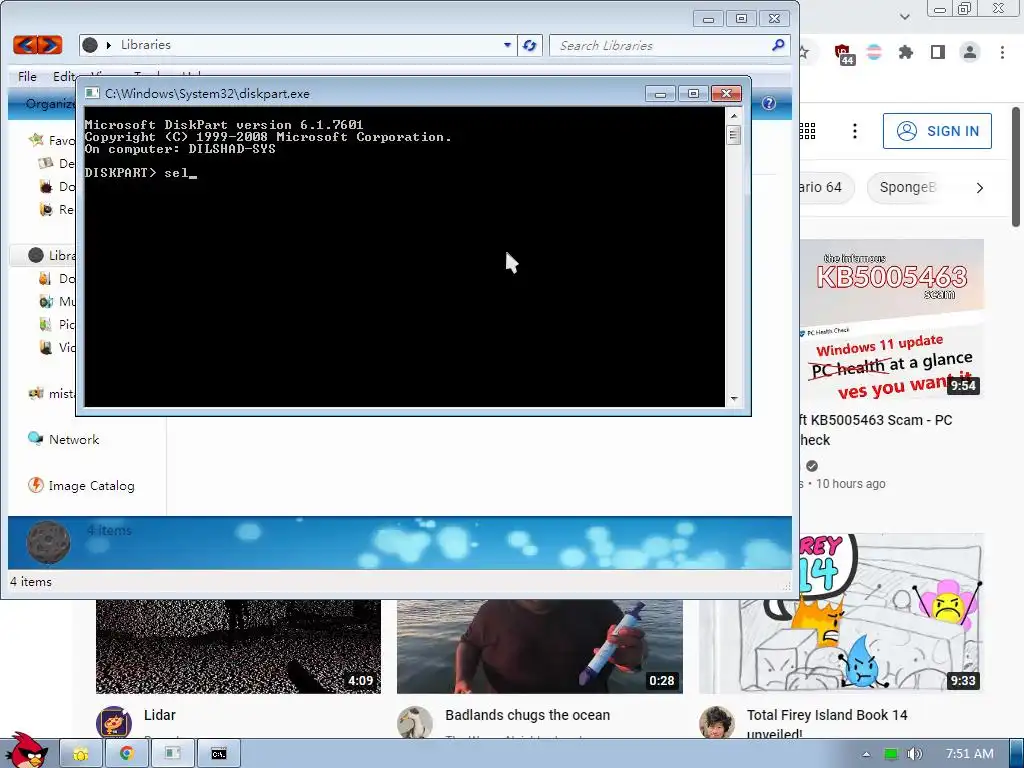Click the Lidar video title
The width and height of the screenshot is (1024, 768).
160,715
